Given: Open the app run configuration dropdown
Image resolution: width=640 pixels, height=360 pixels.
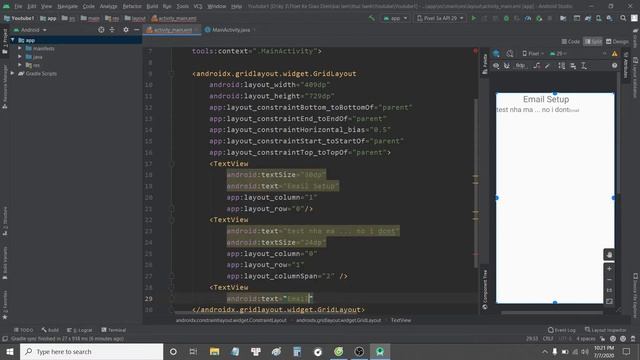Looking at the screenshot, I should coord(395,18).
